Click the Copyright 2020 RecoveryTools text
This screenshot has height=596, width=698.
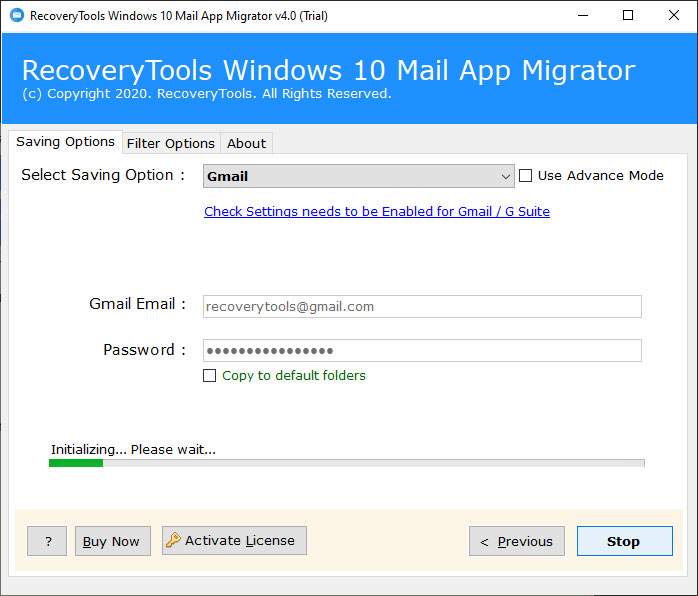click(207, 93)
